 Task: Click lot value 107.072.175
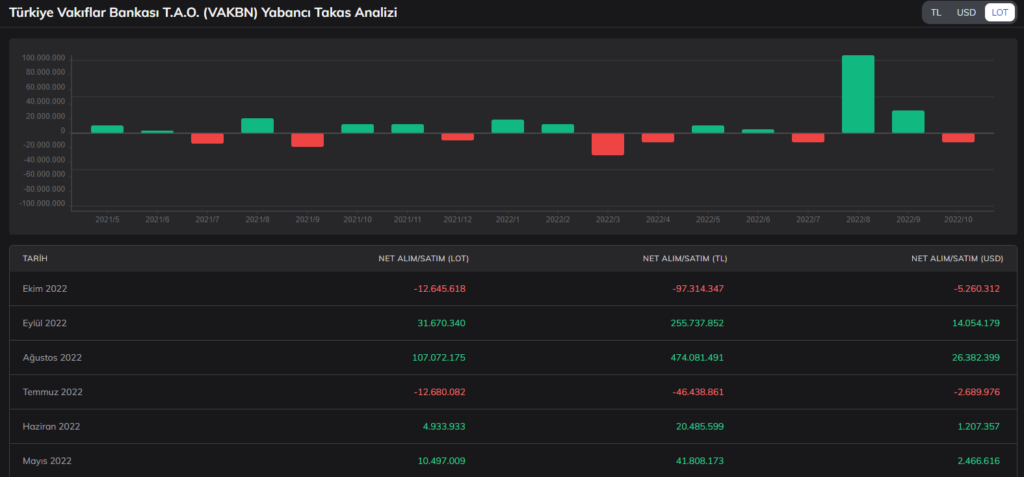click(440, 358)
